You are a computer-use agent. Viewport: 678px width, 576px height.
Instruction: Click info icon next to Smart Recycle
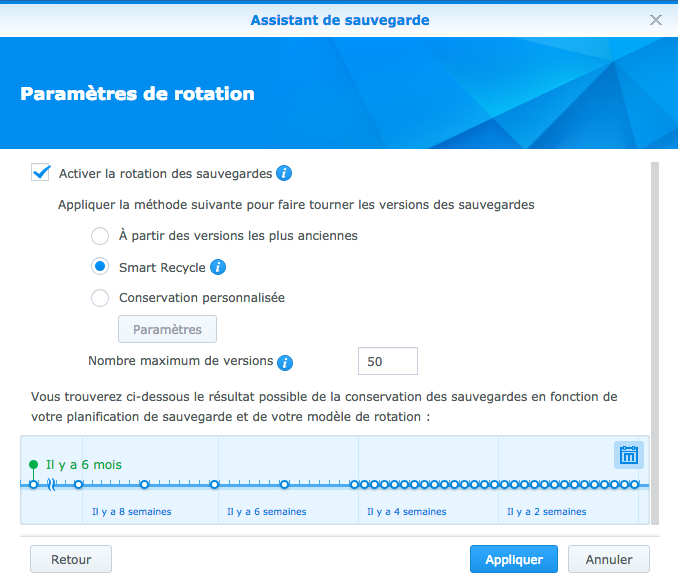pyautogui.click(x=218, y=267)
